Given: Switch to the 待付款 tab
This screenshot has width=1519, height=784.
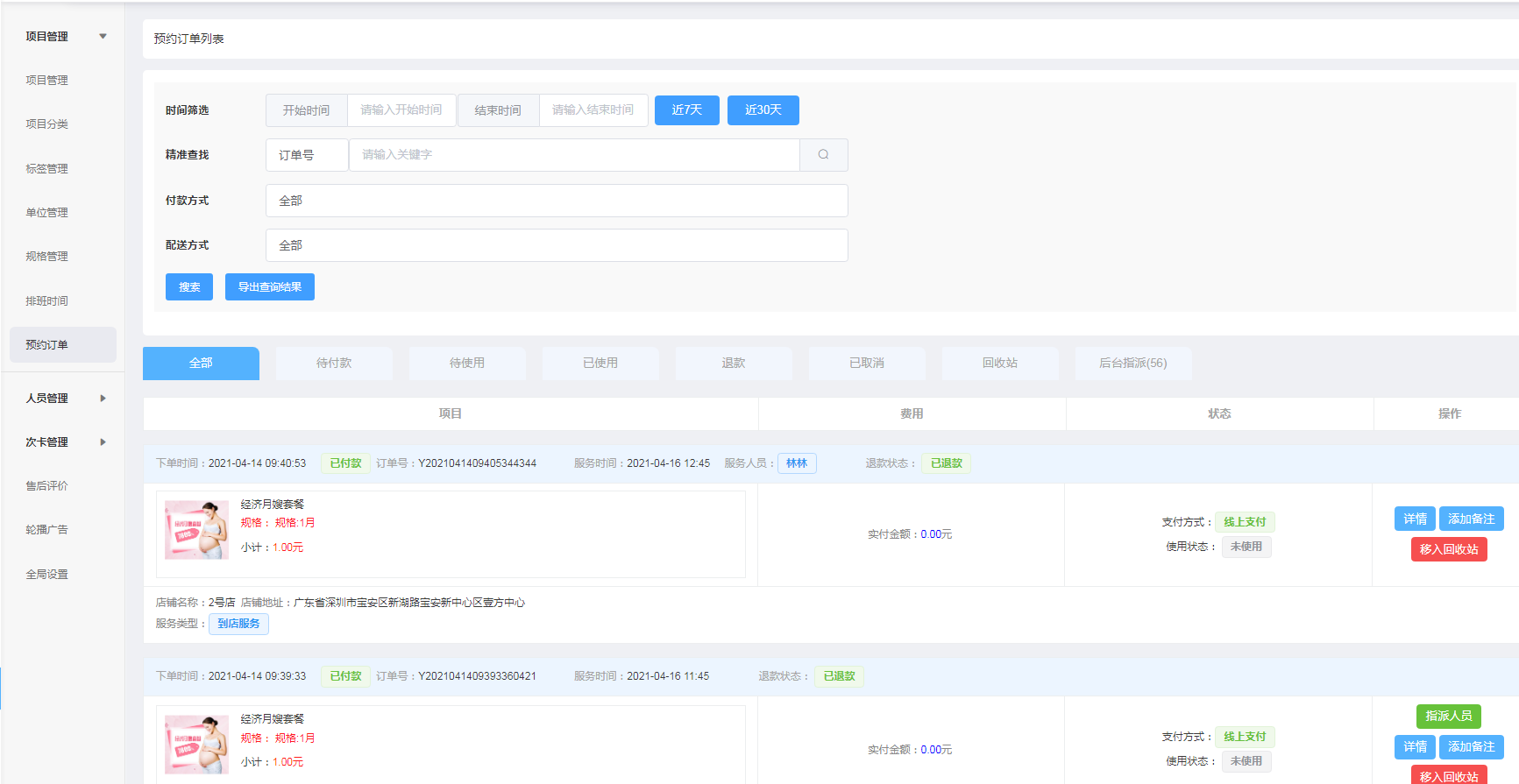Looking at the screenshot, I should (x=334, y=364).
